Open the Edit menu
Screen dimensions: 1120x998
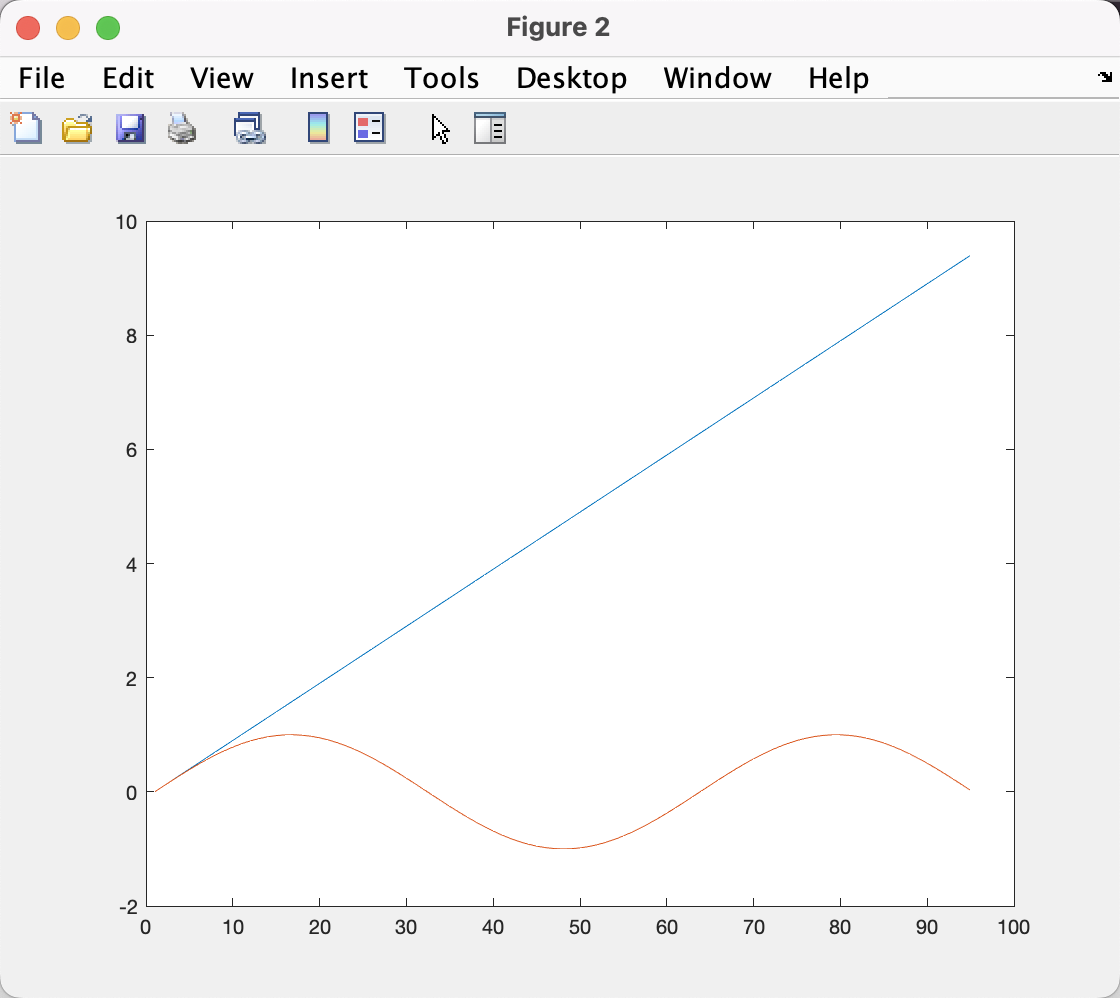point(128,78)
